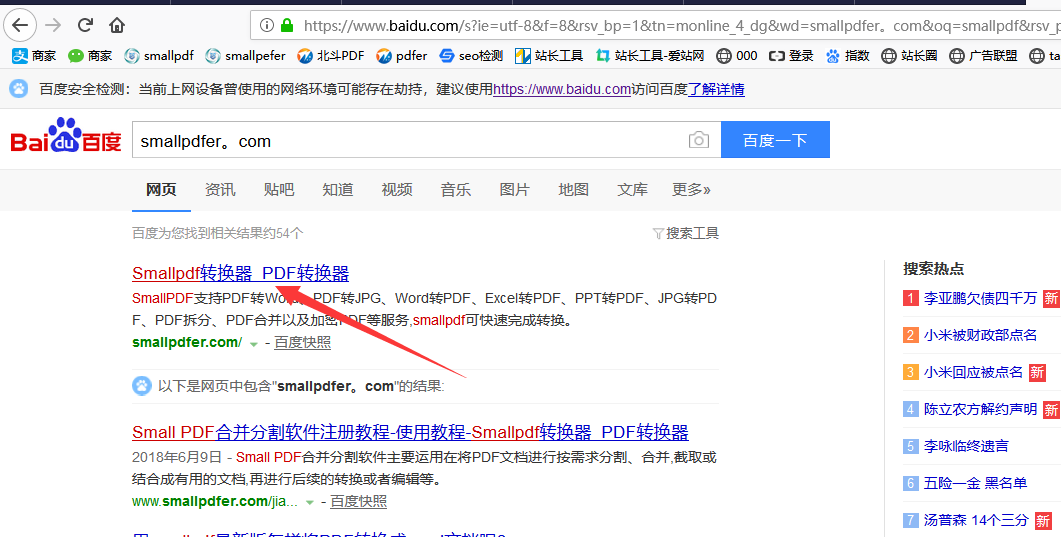
Task: Open the 搜索工具 filter options
Action: coord(685,233)
